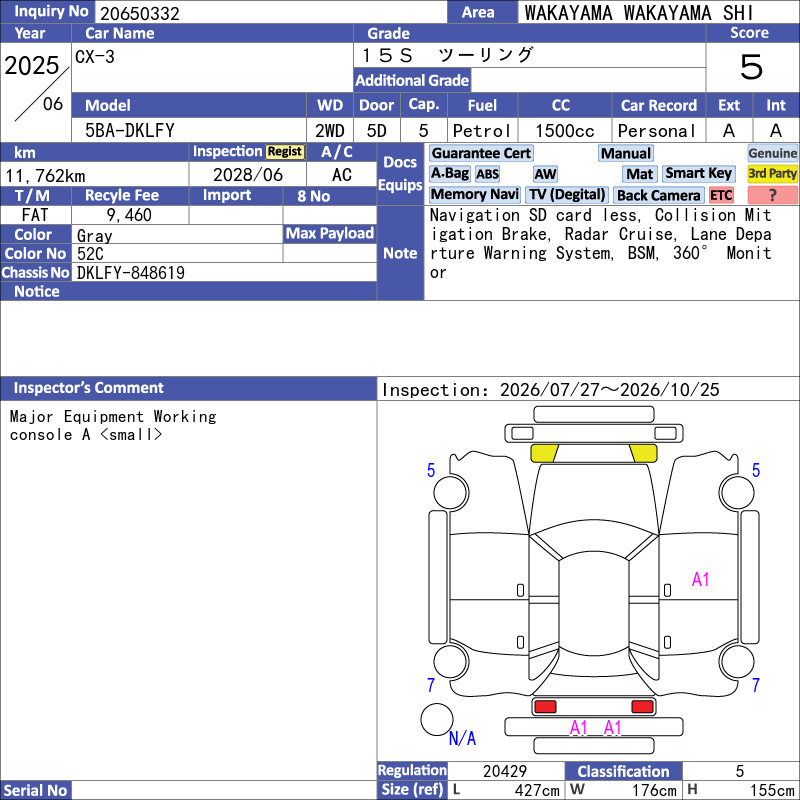
Task: Click the left red tail light
Action: point(545,707)
